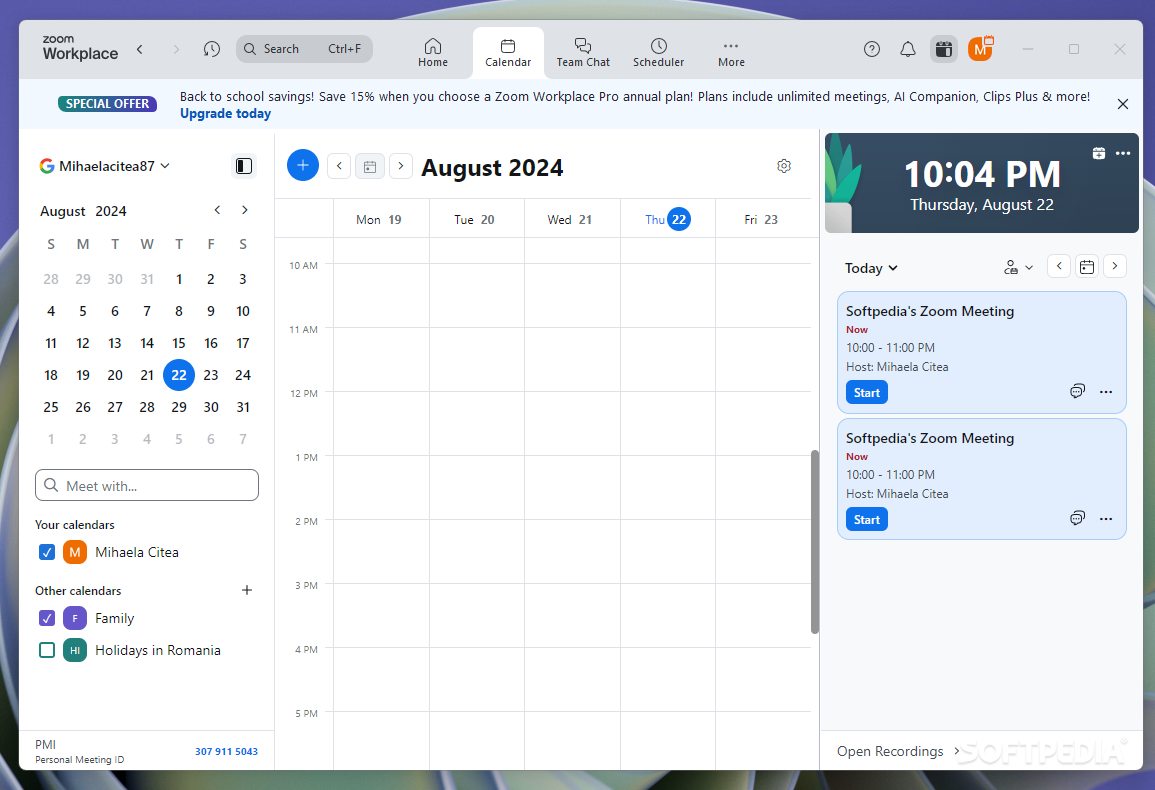The height and width of the screenshot is (790, 1155).
Task: Click the Upgrade today link
Action: (225, 113)
